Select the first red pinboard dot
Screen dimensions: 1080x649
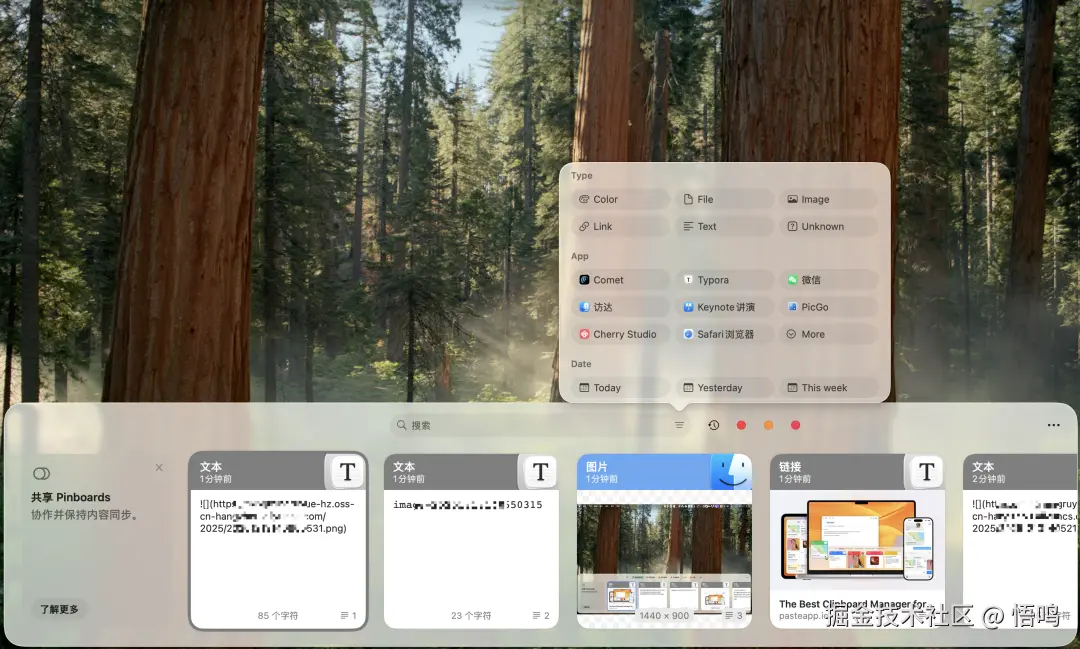pos(741,425)
